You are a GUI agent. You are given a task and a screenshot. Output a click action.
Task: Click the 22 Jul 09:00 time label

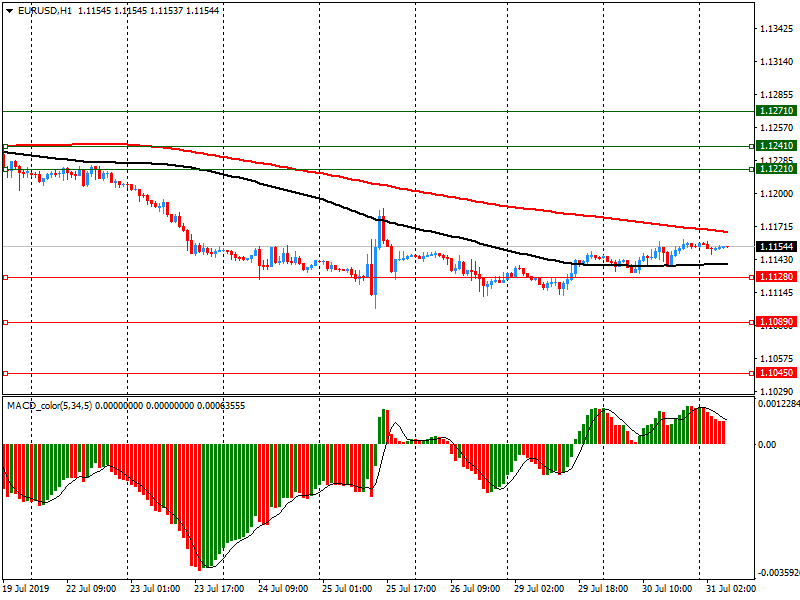pos(91,589)
